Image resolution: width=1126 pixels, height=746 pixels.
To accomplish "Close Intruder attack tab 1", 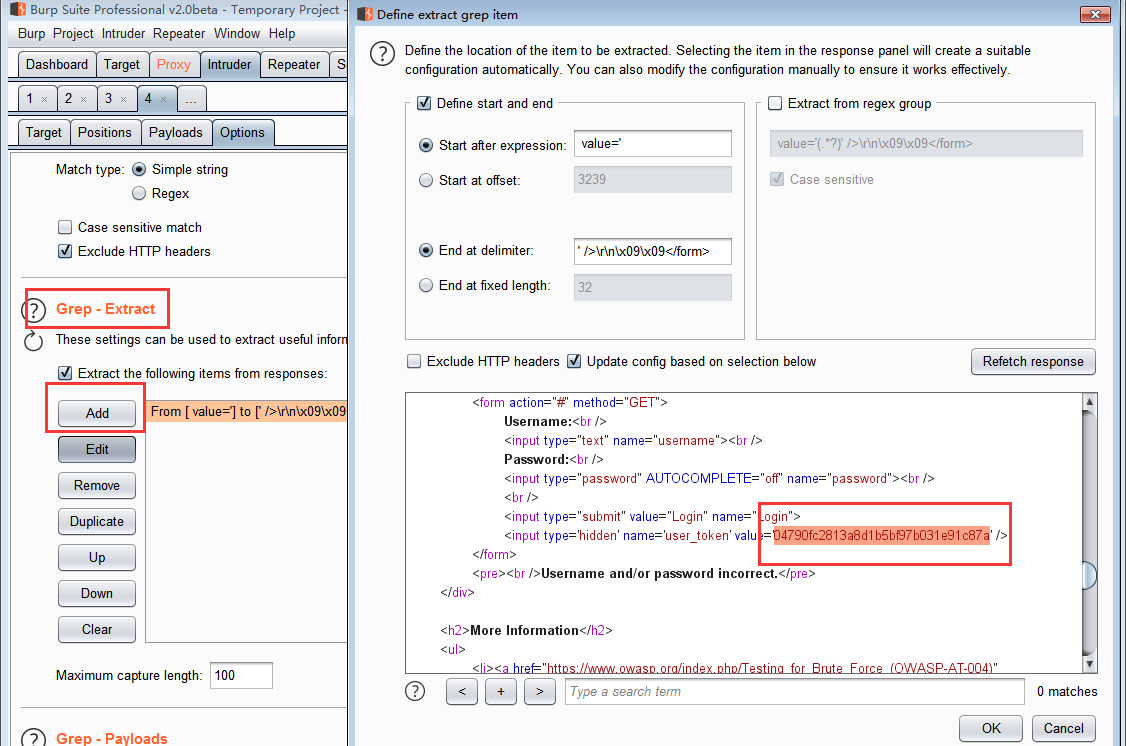I will 45,99.
